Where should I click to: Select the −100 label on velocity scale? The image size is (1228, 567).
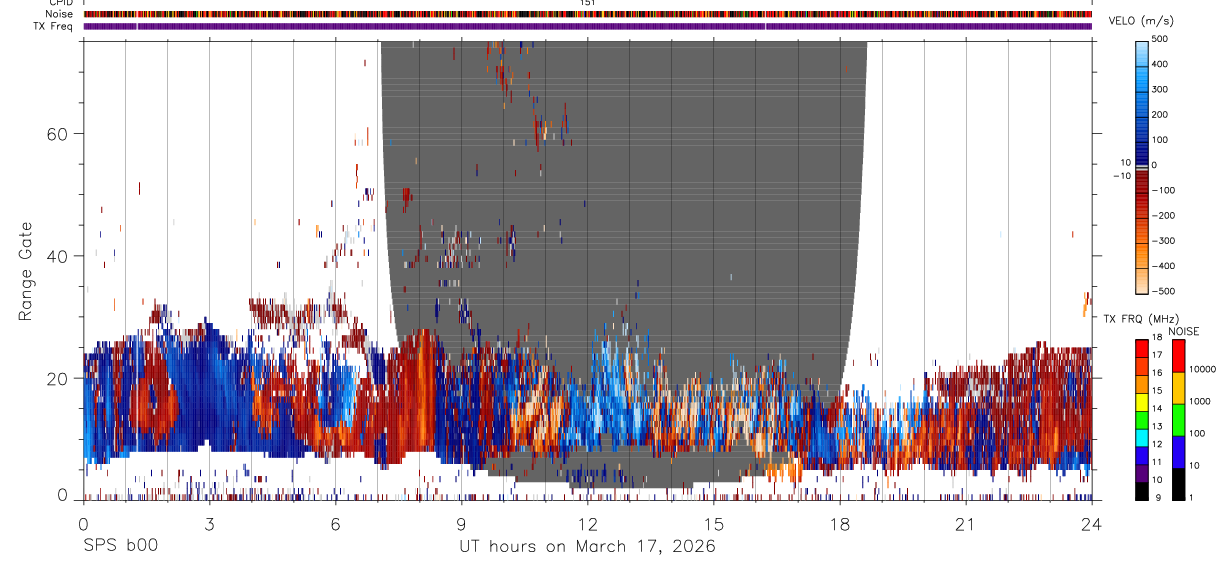click(x=1166, y=190)
